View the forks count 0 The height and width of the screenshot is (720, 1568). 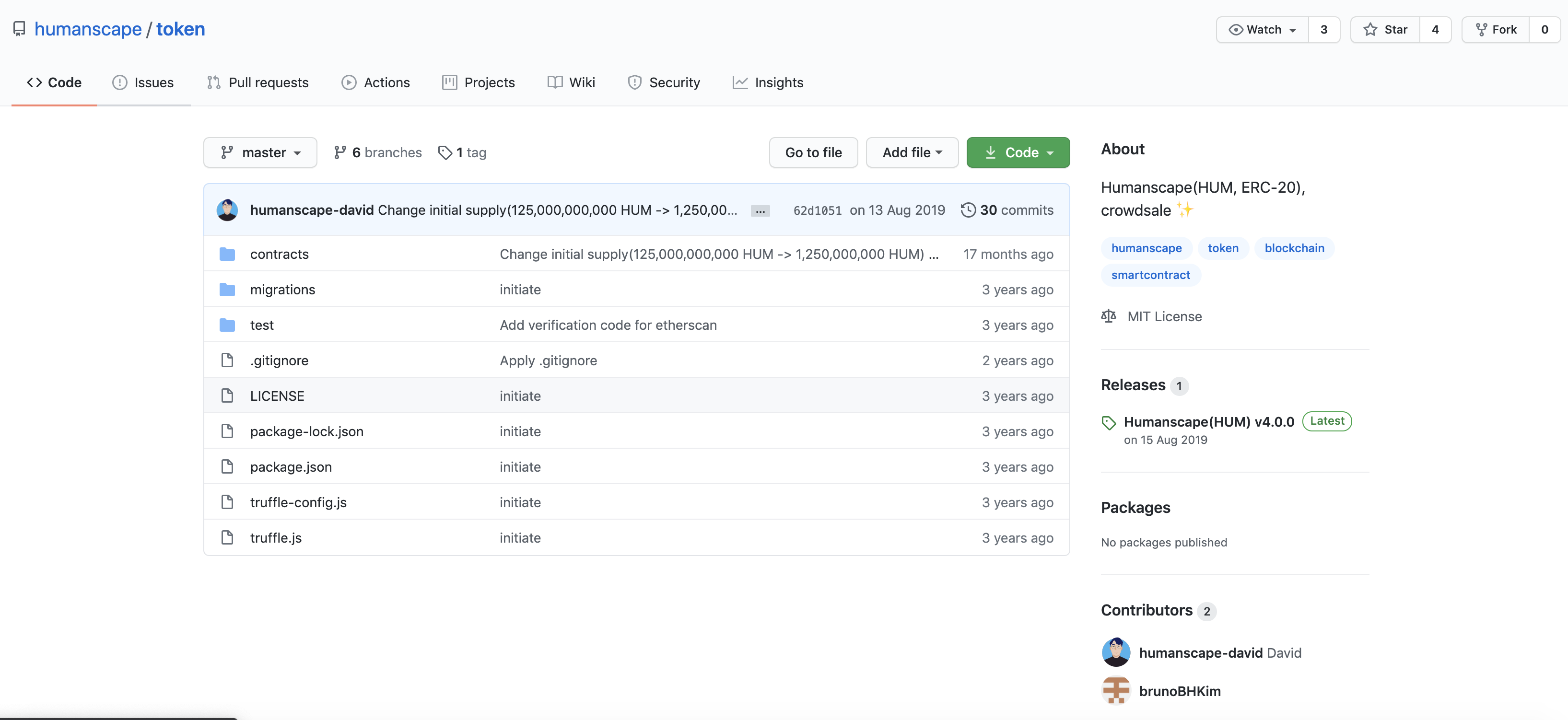click(x=1544, y=29)
